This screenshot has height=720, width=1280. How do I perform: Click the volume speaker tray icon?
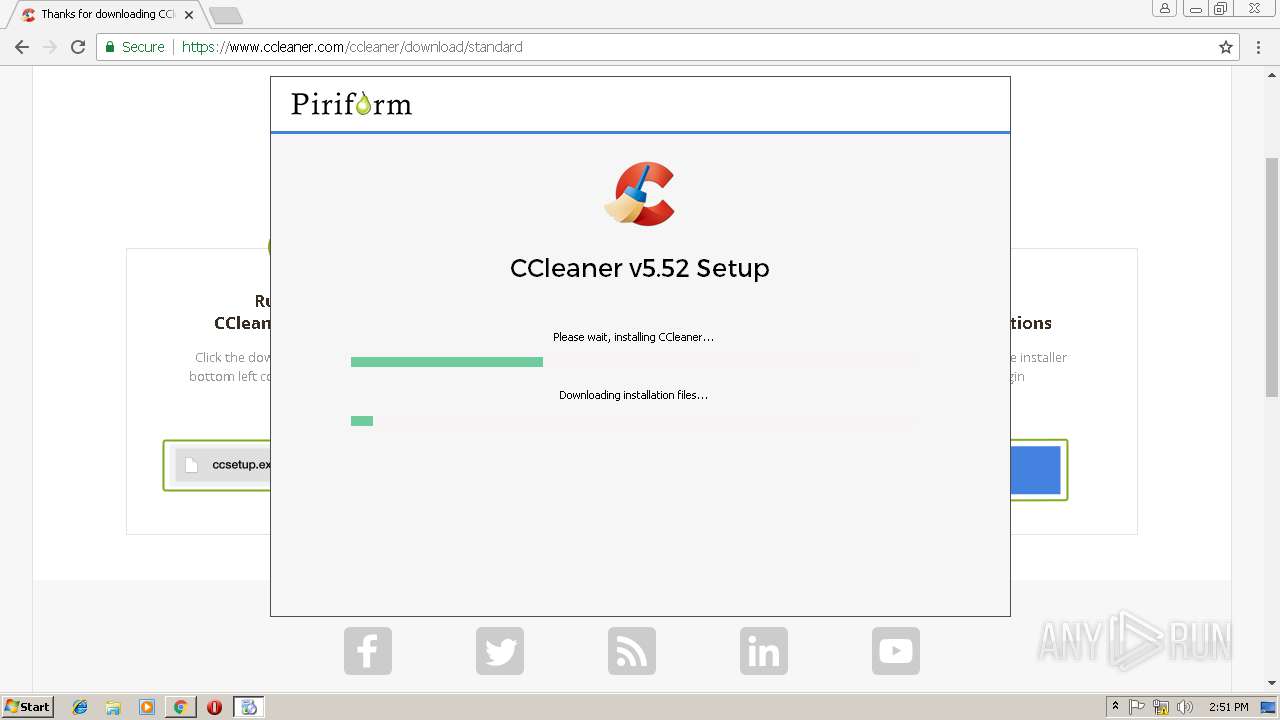1185,707
